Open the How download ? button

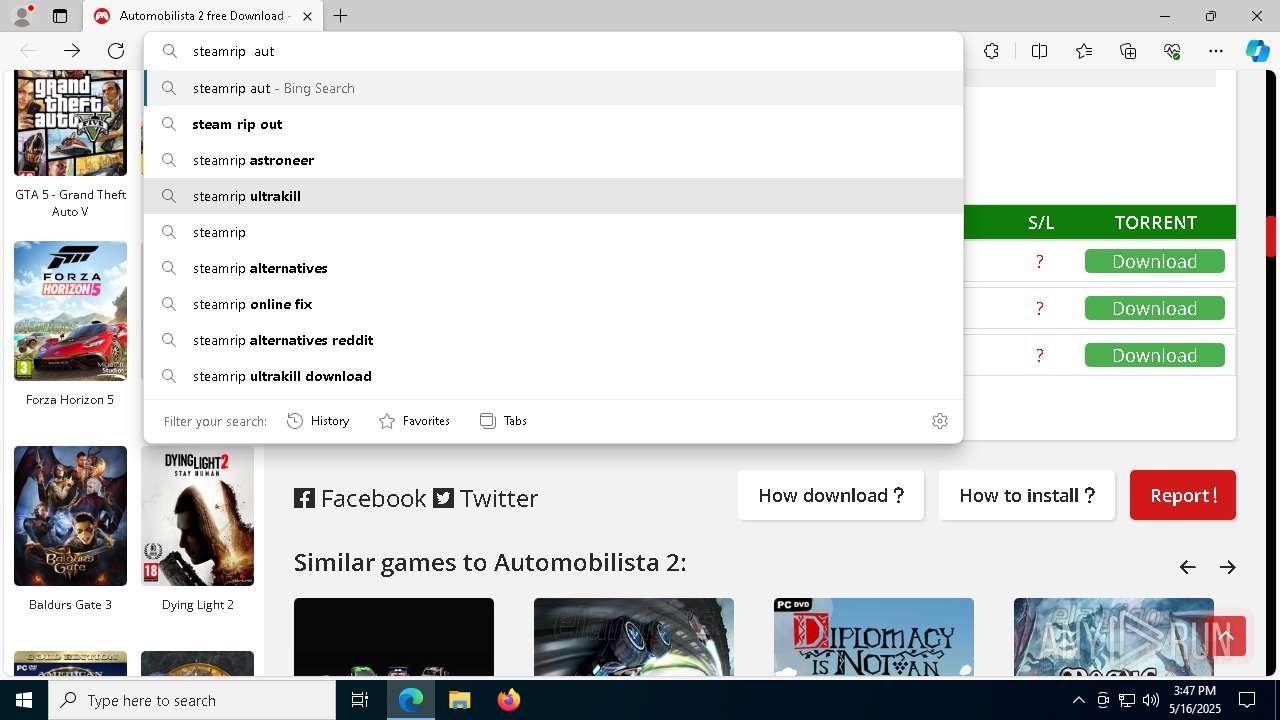(831, 495)
